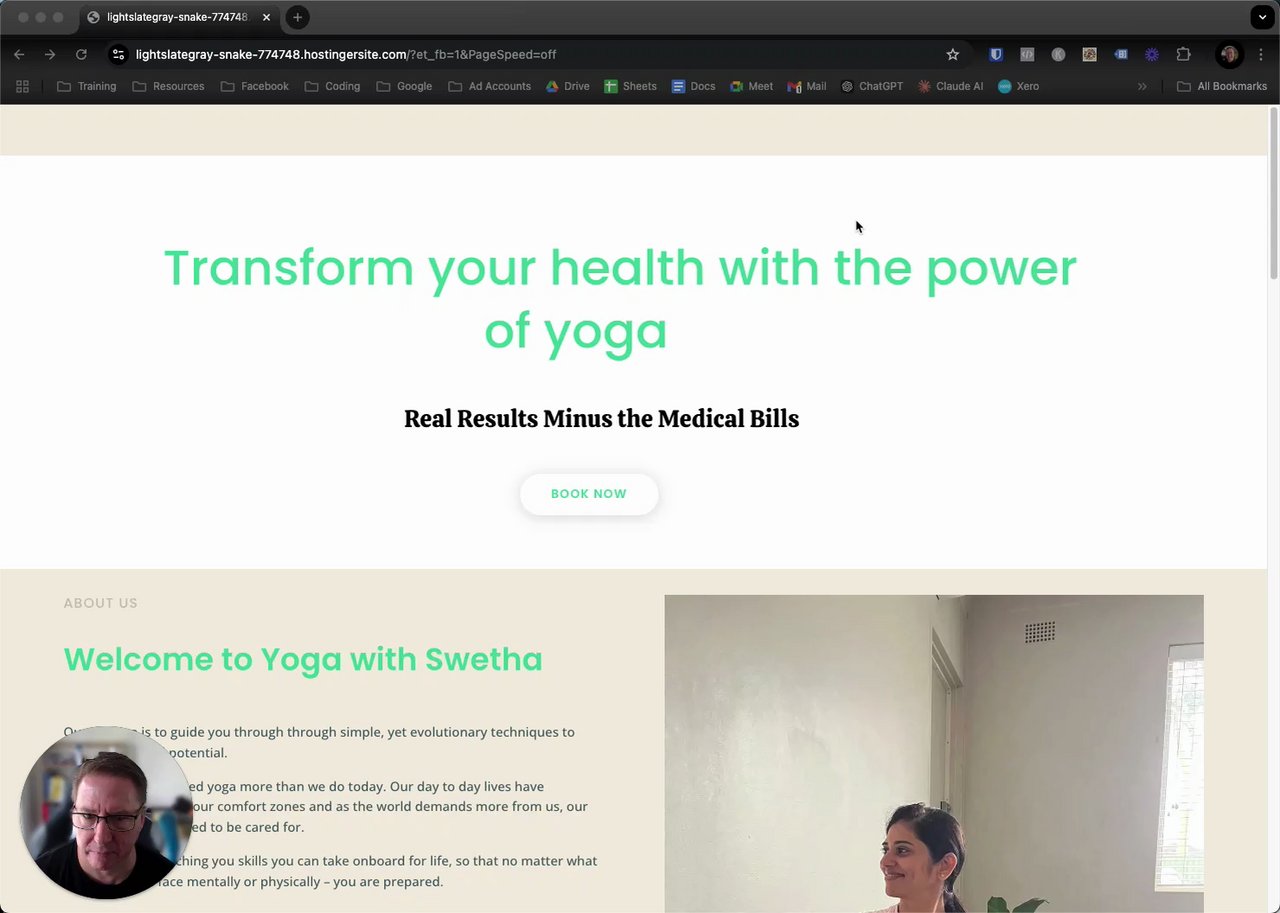1280x913 pixels.
Task: Expand the tab search dropdown arrow
Action: click(x=1262, y=17)
